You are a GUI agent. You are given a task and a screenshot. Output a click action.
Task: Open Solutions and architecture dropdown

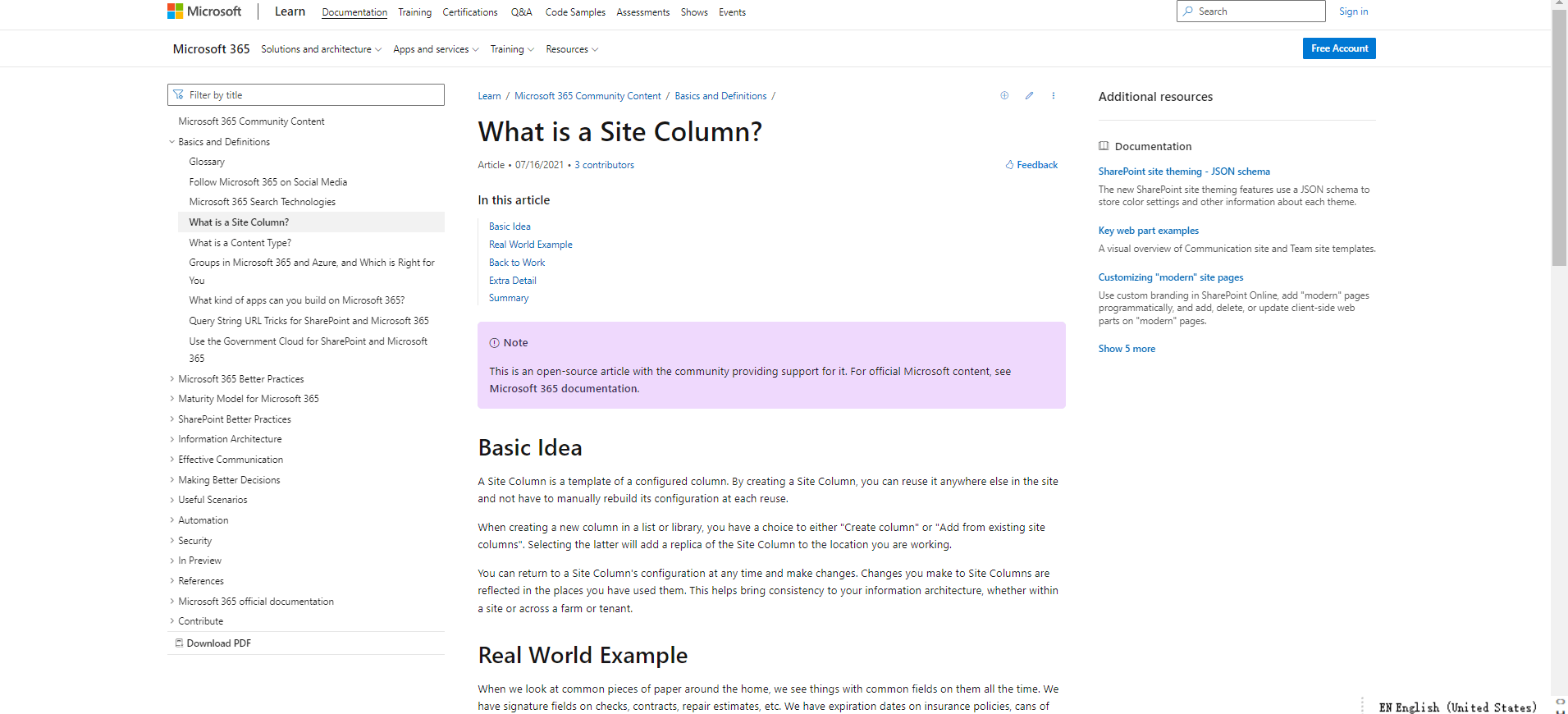322,49
